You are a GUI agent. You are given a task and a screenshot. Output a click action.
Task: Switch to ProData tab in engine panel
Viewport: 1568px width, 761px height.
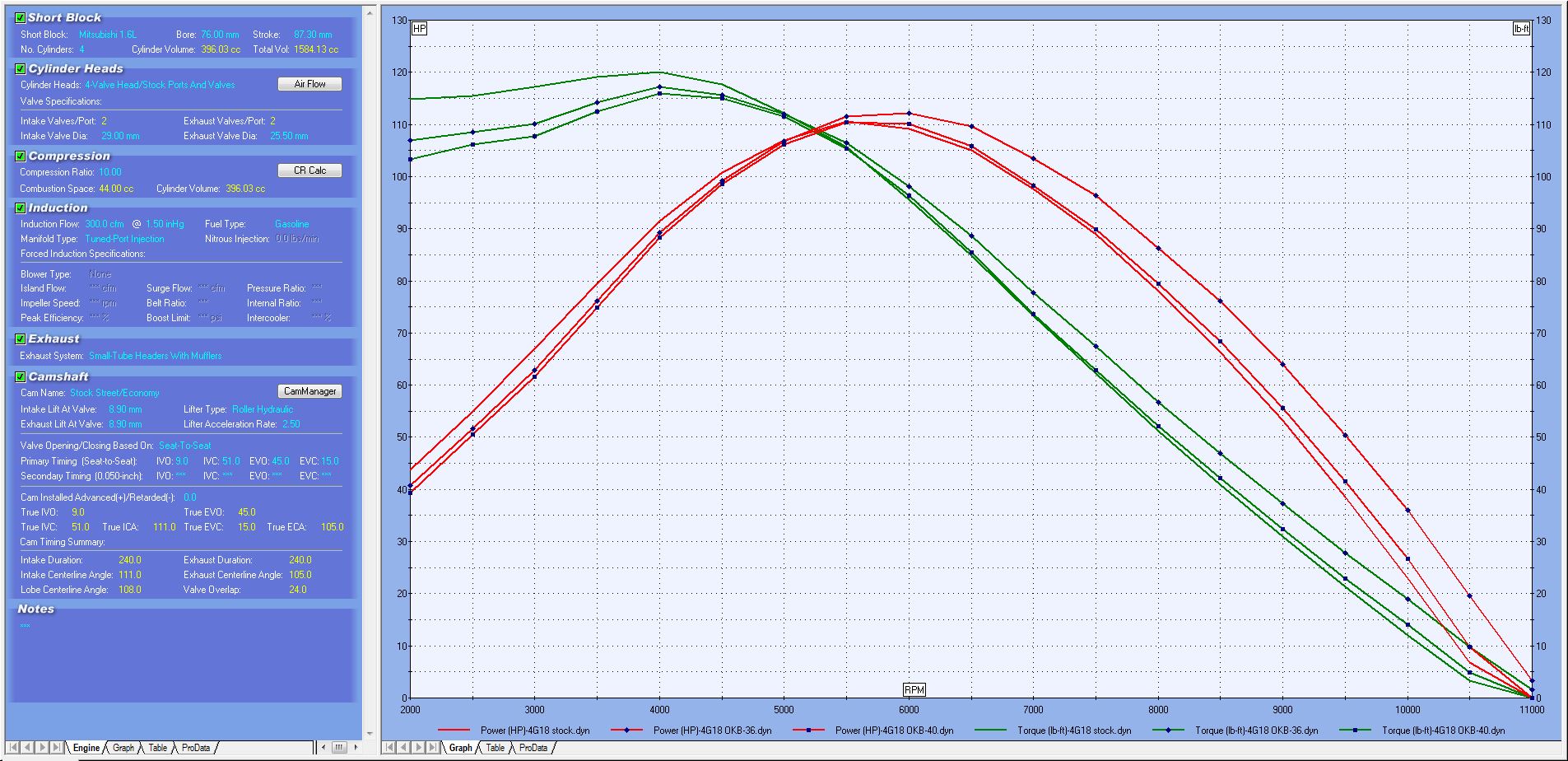(195, 748)
